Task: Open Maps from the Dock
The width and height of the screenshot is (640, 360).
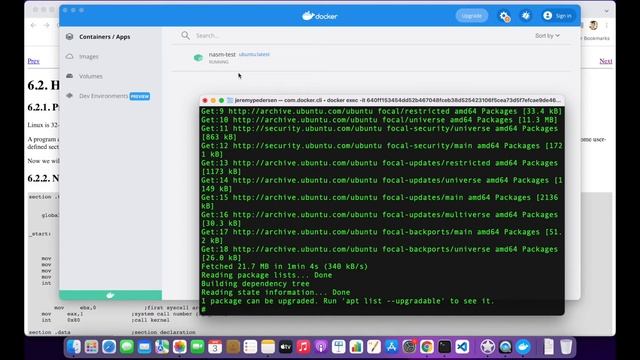Action: (x=162, y=347)
